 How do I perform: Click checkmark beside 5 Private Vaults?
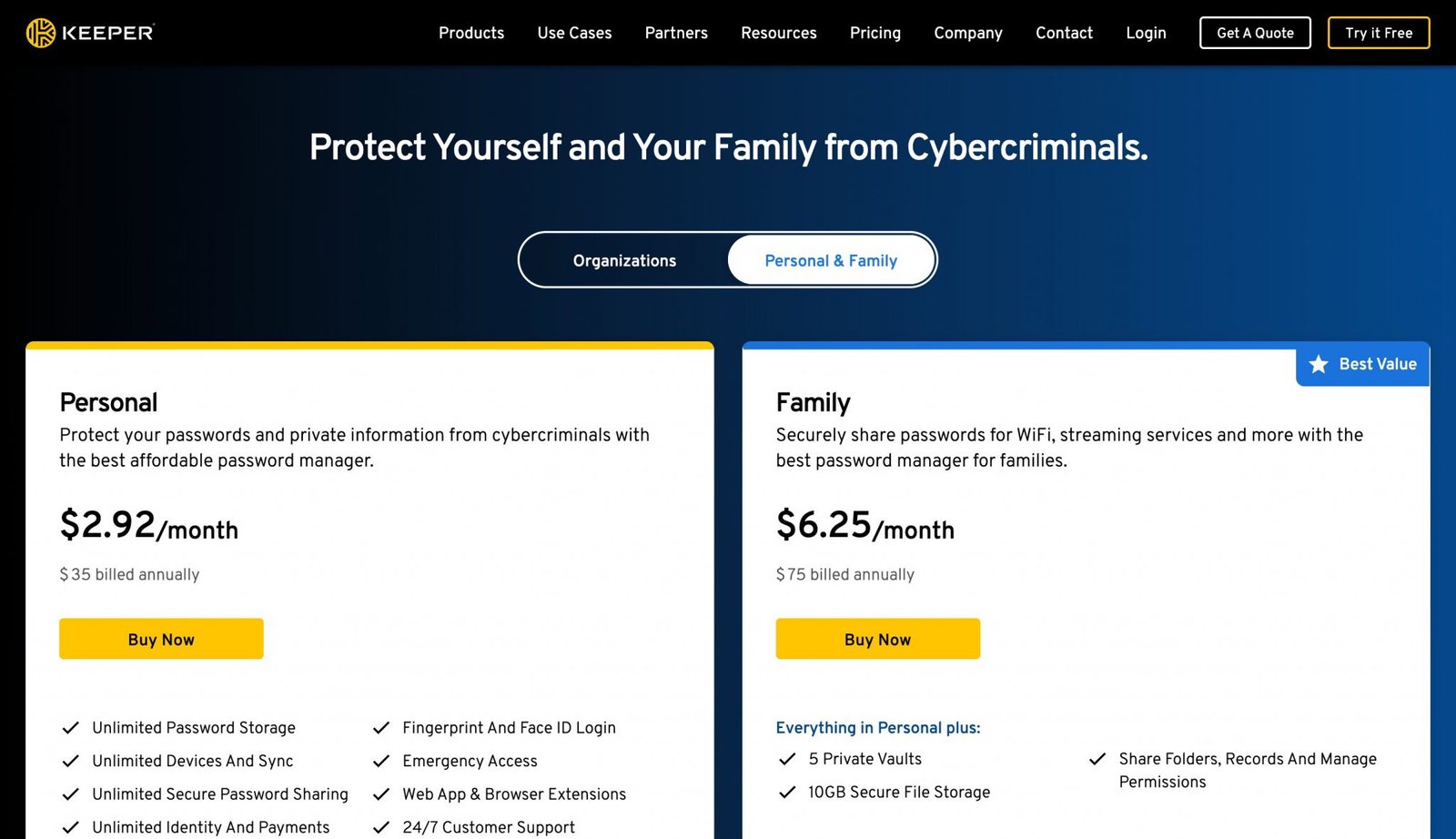point(787,759)
